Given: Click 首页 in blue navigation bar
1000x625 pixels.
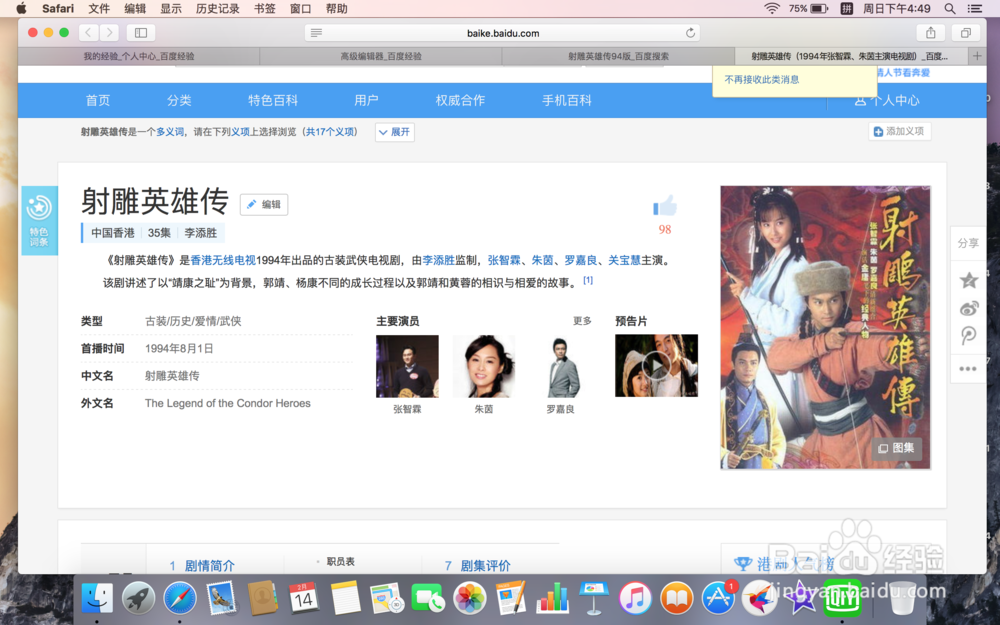Looking at the screenshot, I should click(98, 100).
